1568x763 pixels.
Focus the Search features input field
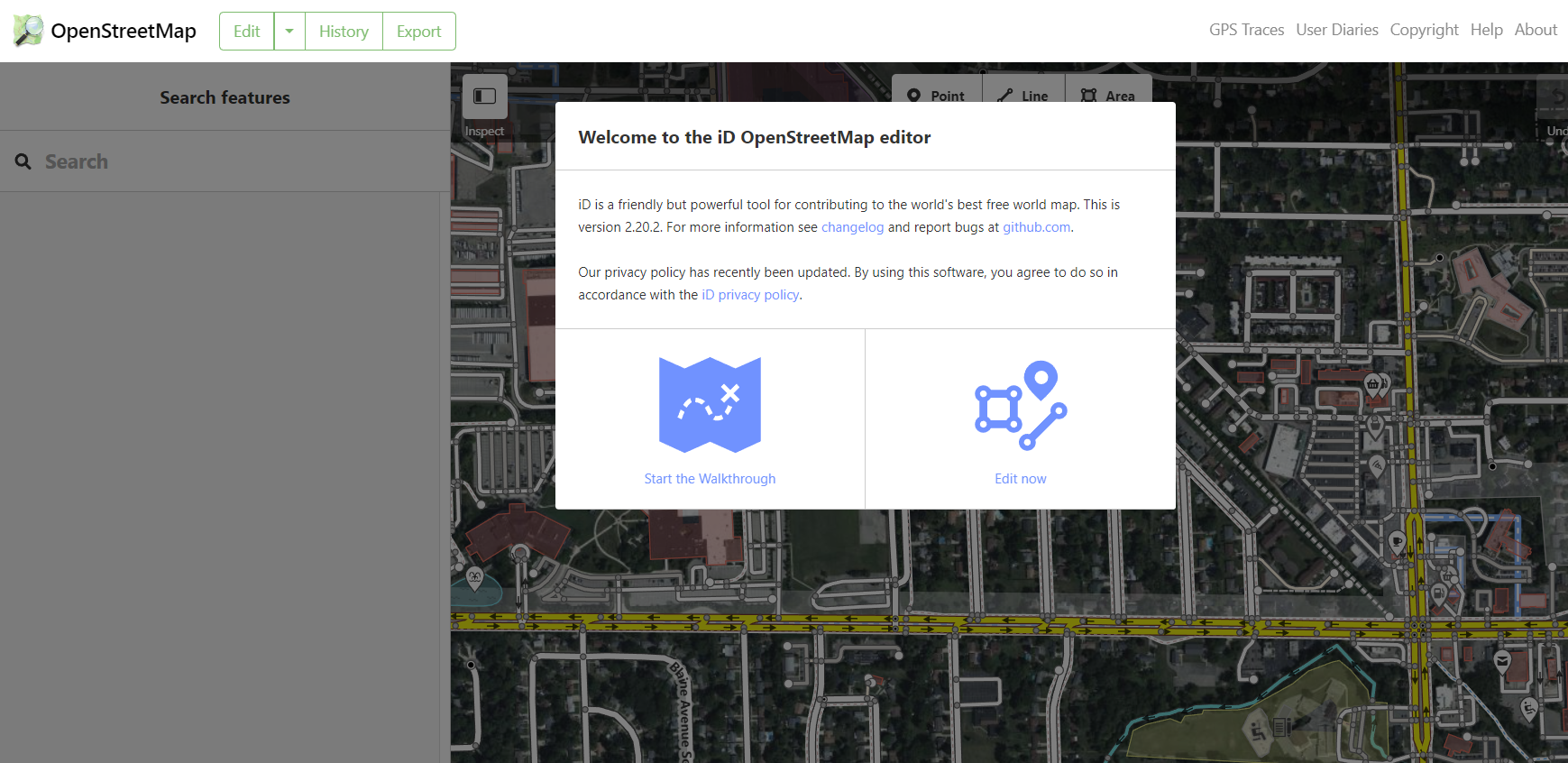click(x=225, y=161)
